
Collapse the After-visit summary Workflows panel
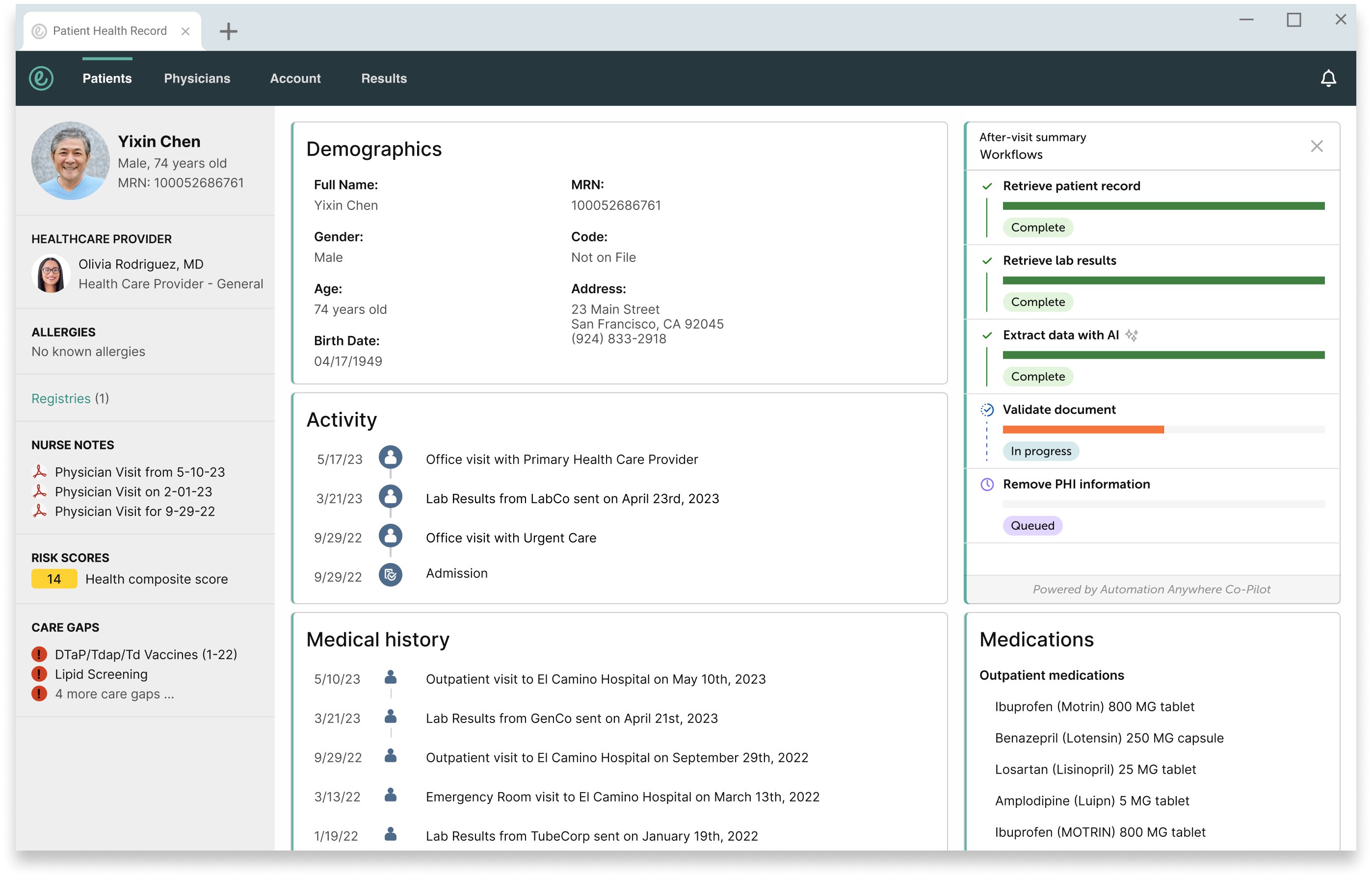pos(1317,146)
